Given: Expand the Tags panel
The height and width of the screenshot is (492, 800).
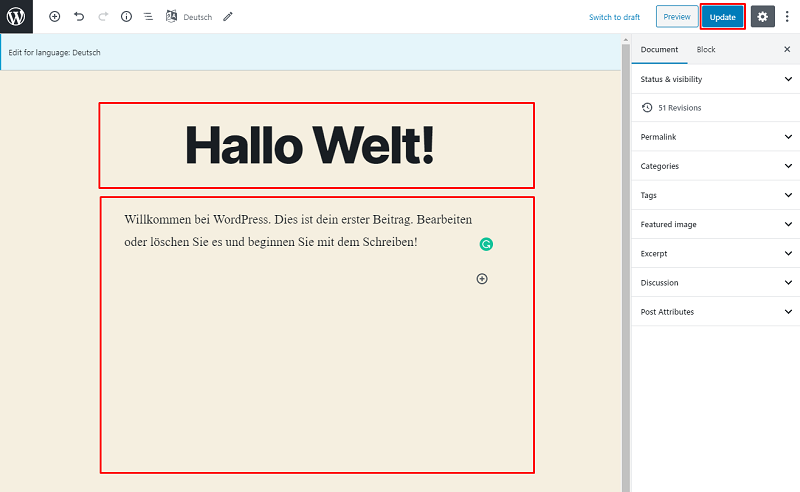Looking at the screenshot, I should [x=716, y=195].
